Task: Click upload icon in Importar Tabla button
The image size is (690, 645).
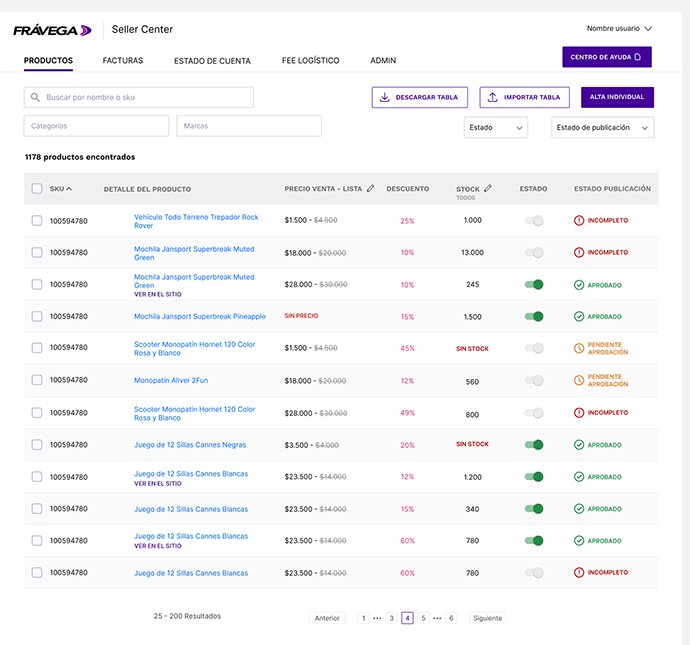Action: tap(492, 97)
